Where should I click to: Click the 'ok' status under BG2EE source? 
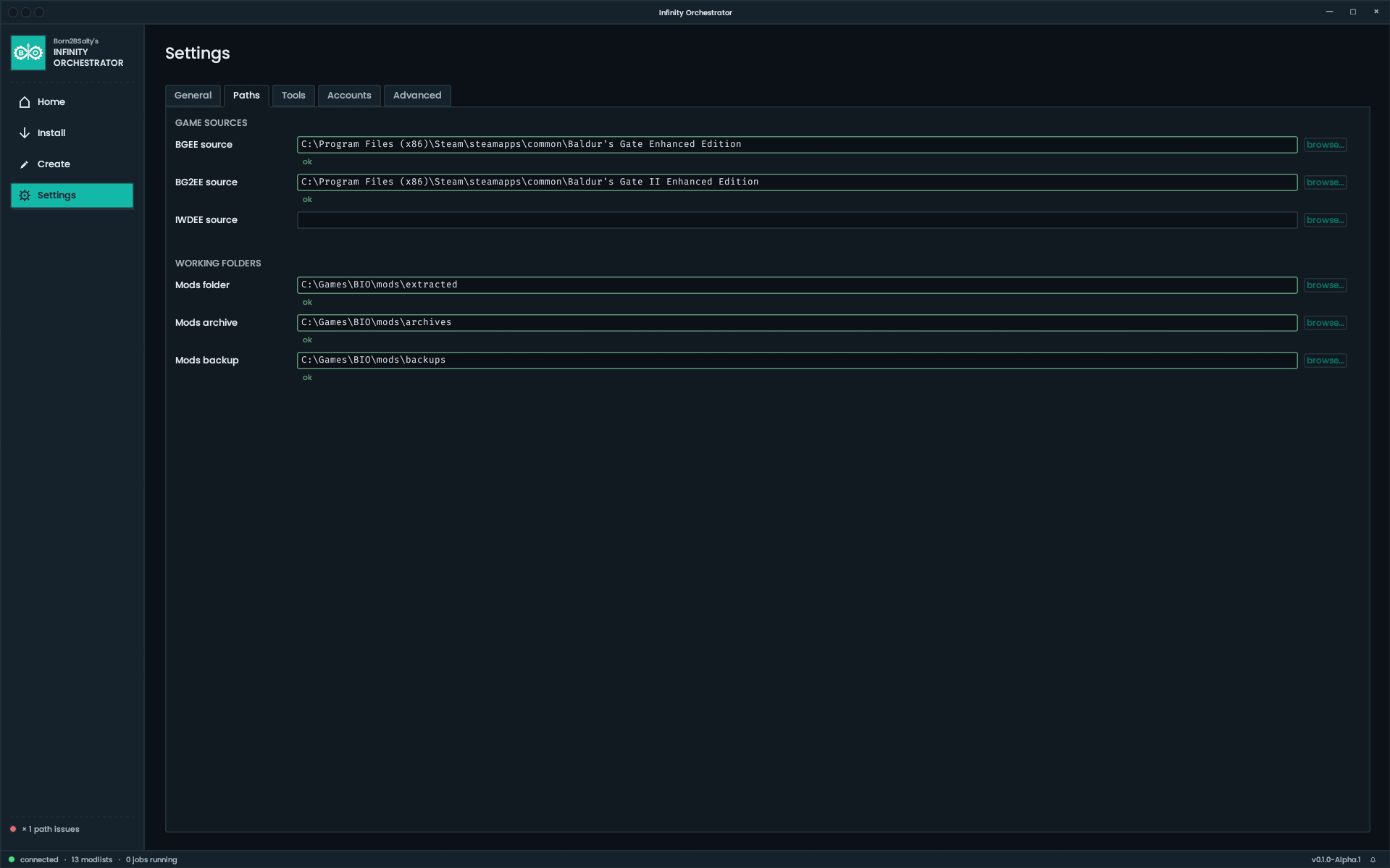307,200
